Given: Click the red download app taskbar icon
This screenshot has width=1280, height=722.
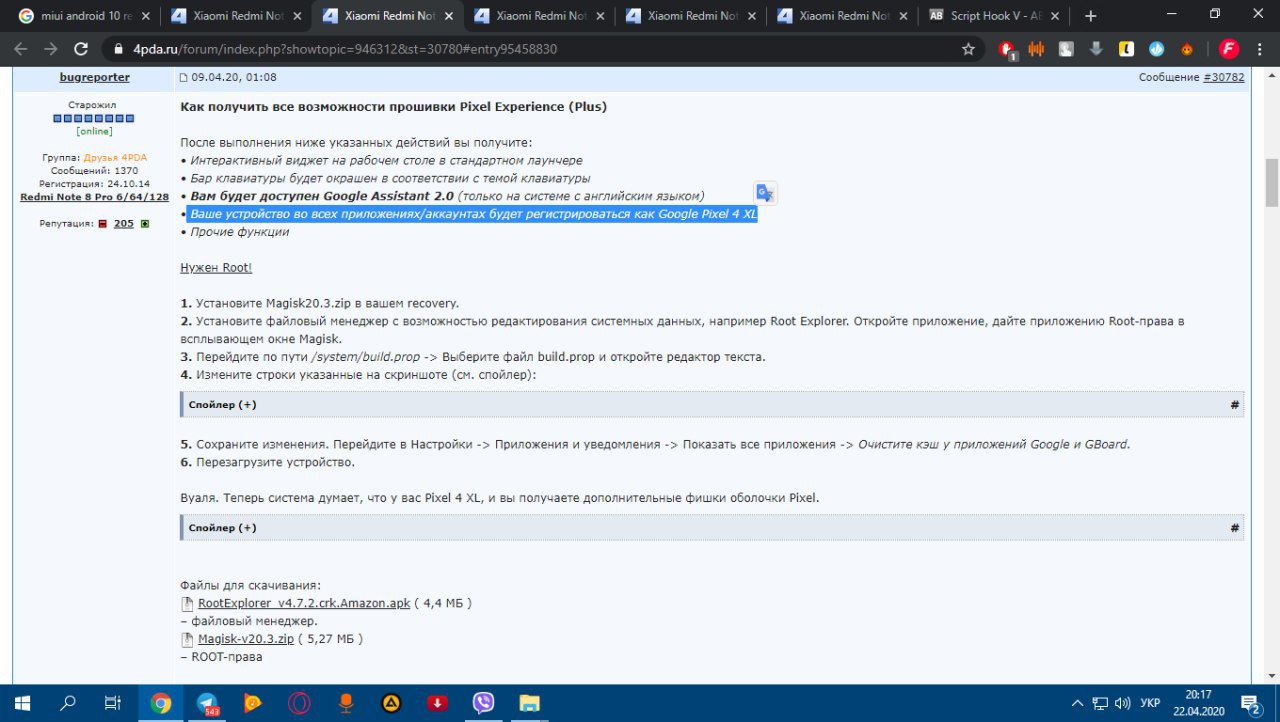Looking at the screenshot, I should 437,703.
